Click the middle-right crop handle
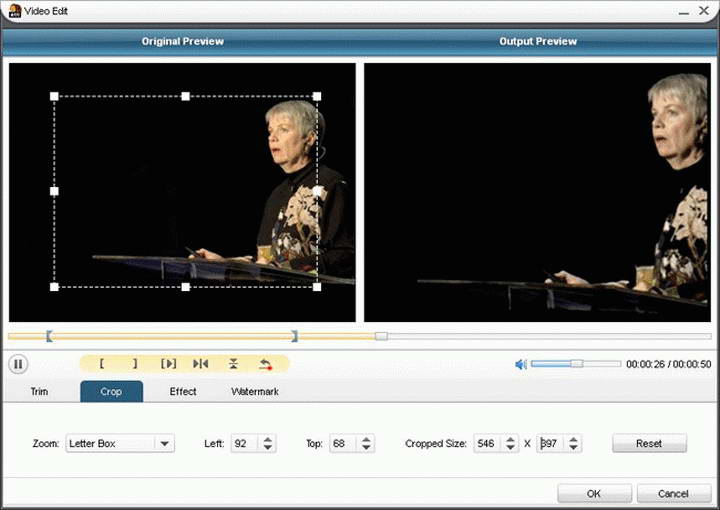The image size is (720, 510). coord(317,191)
